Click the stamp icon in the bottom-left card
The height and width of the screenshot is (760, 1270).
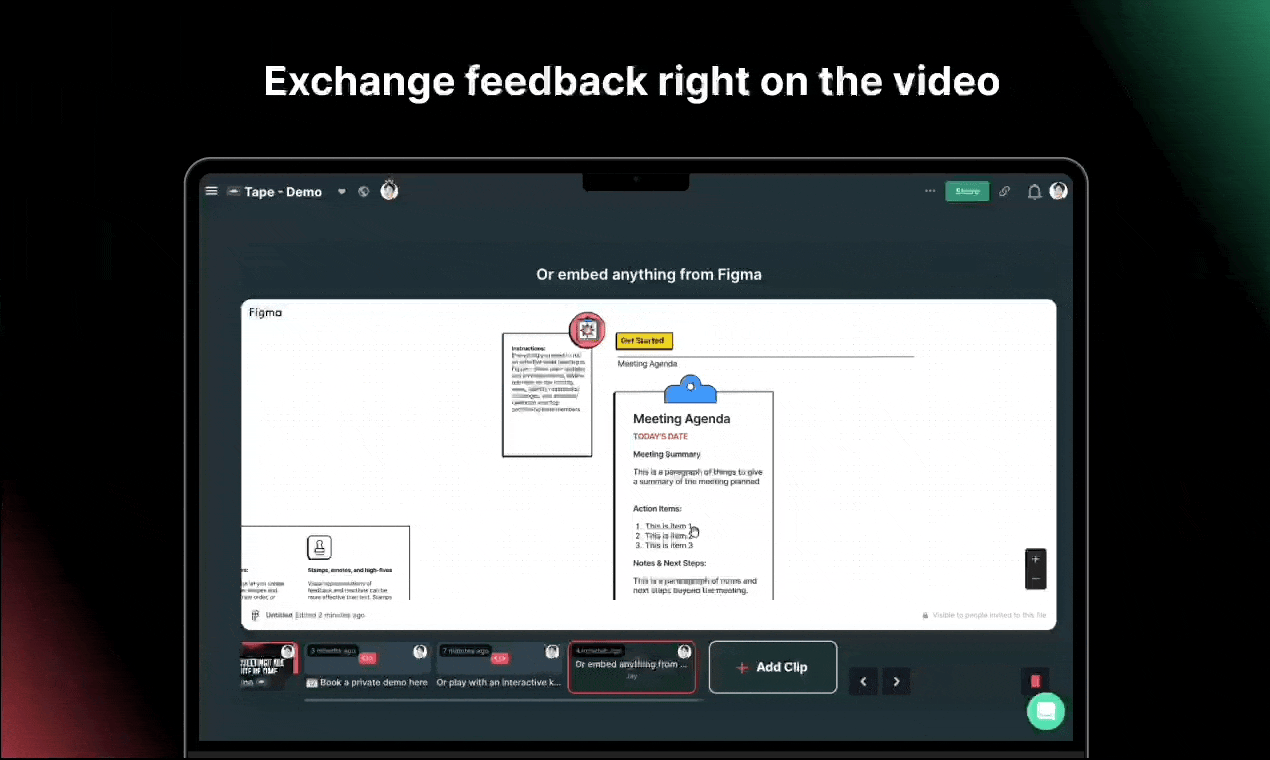point(319,547)
